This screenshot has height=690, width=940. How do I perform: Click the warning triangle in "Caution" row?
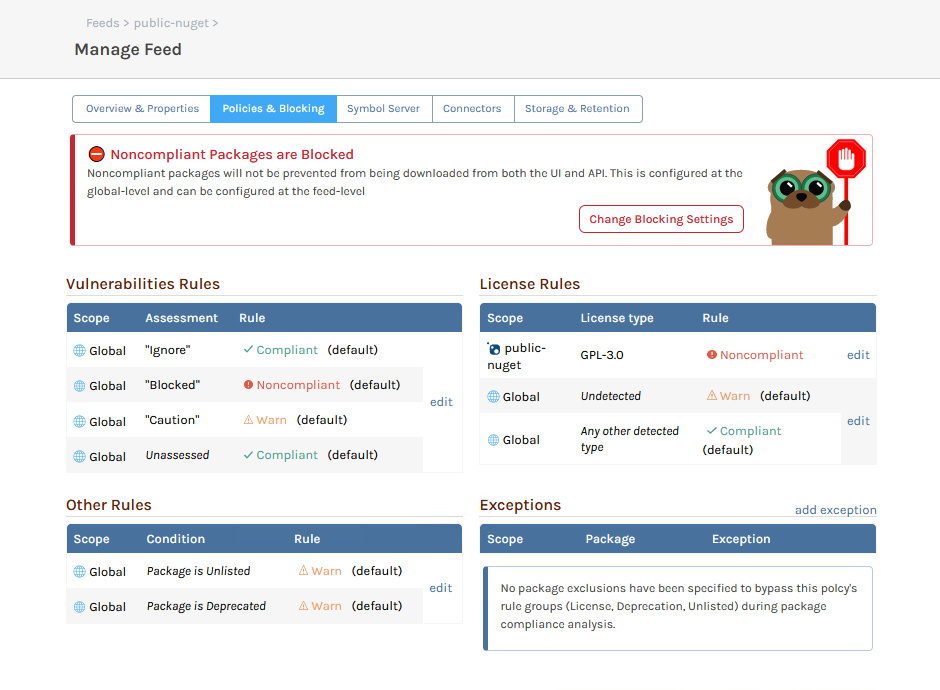tap(248, 420)
